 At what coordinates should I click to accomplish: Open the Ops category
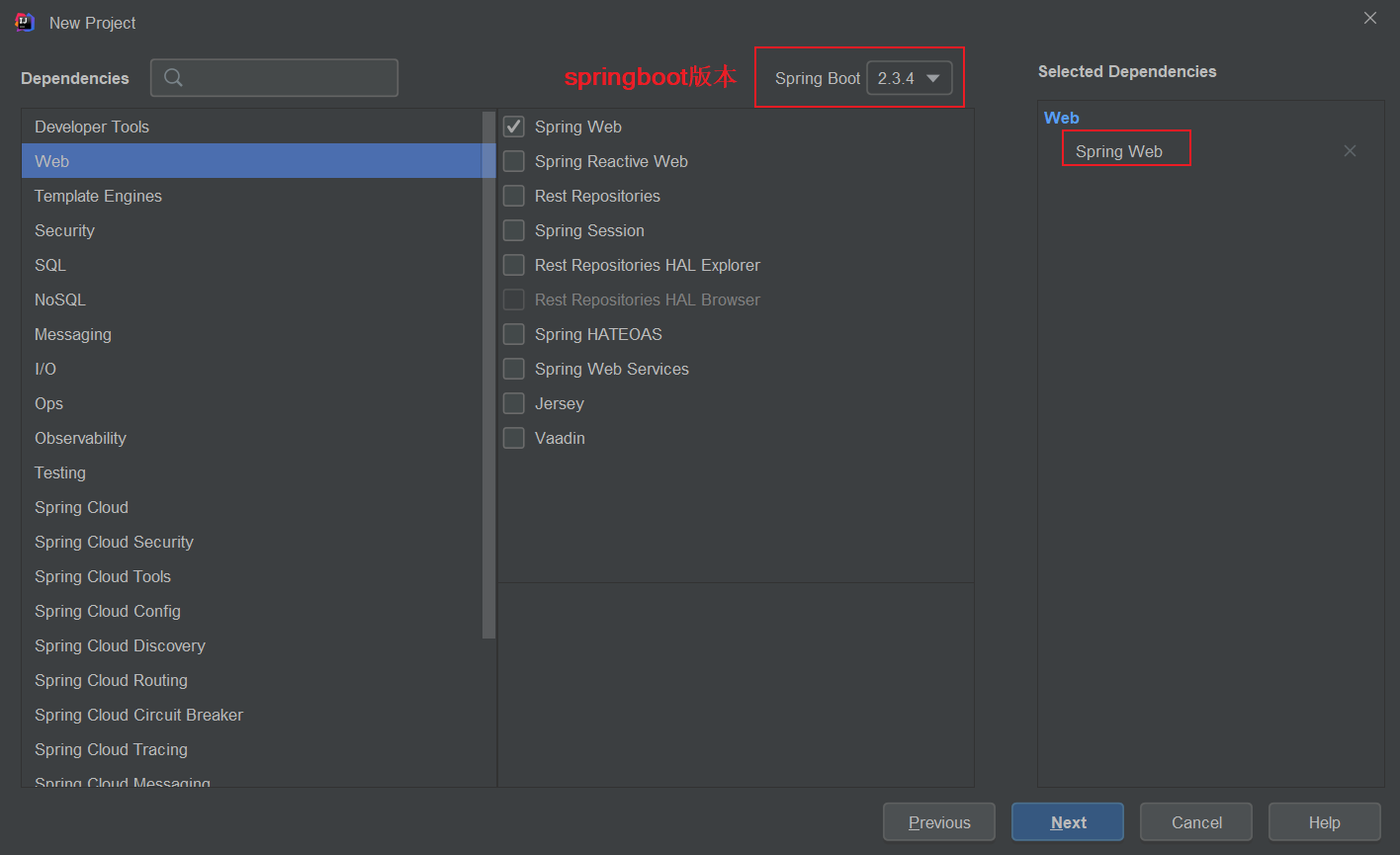[x=252, y=403]
